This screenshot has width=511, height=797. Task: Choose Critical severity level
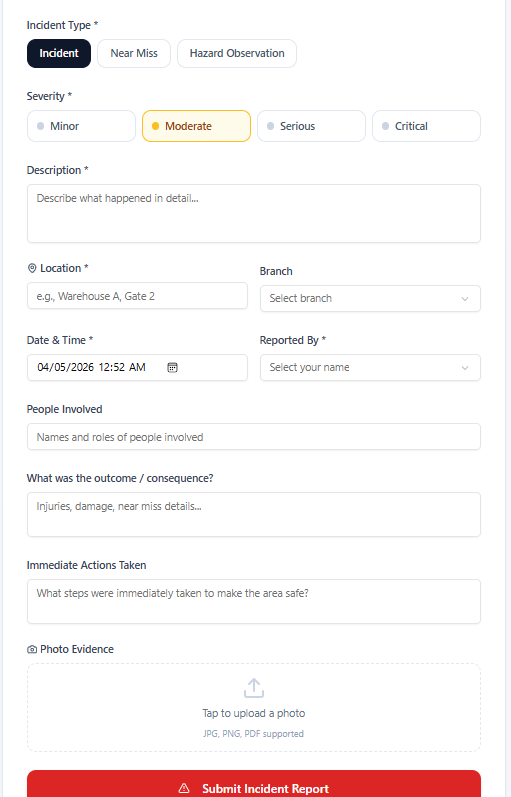pyautogui.click(x=426, y=126)
